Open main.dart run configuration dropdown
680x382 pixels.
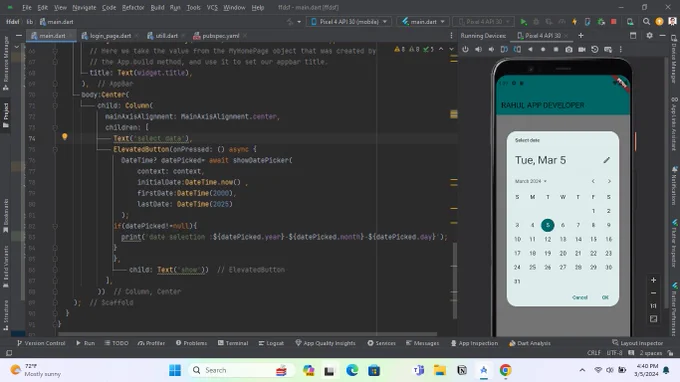click(x=423, y=22)
